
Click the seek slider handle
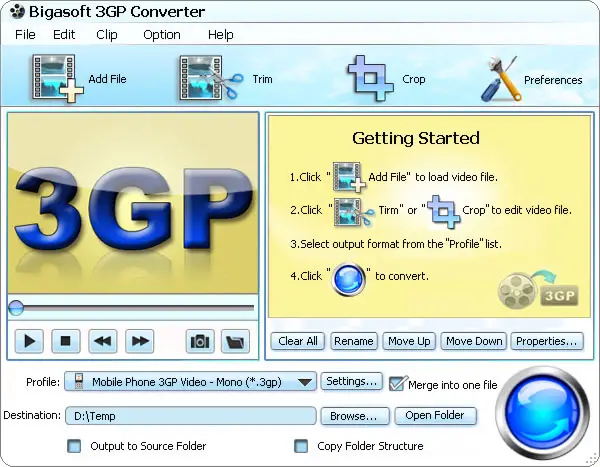point(16,308)
